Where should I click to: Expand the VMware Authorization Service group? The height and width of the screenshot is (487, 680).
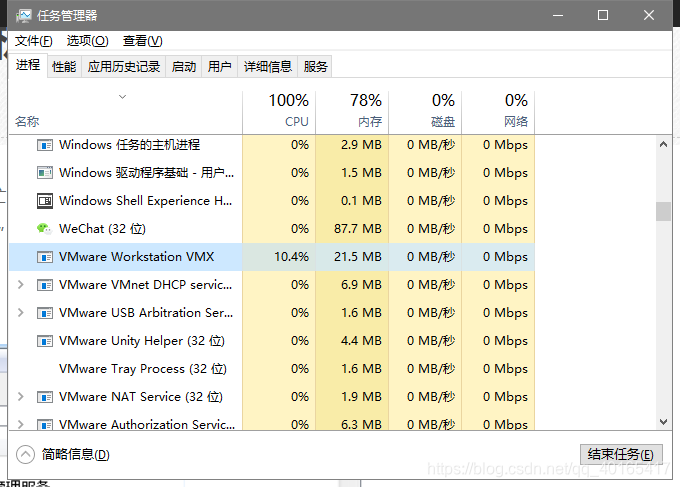coord(20,424)
